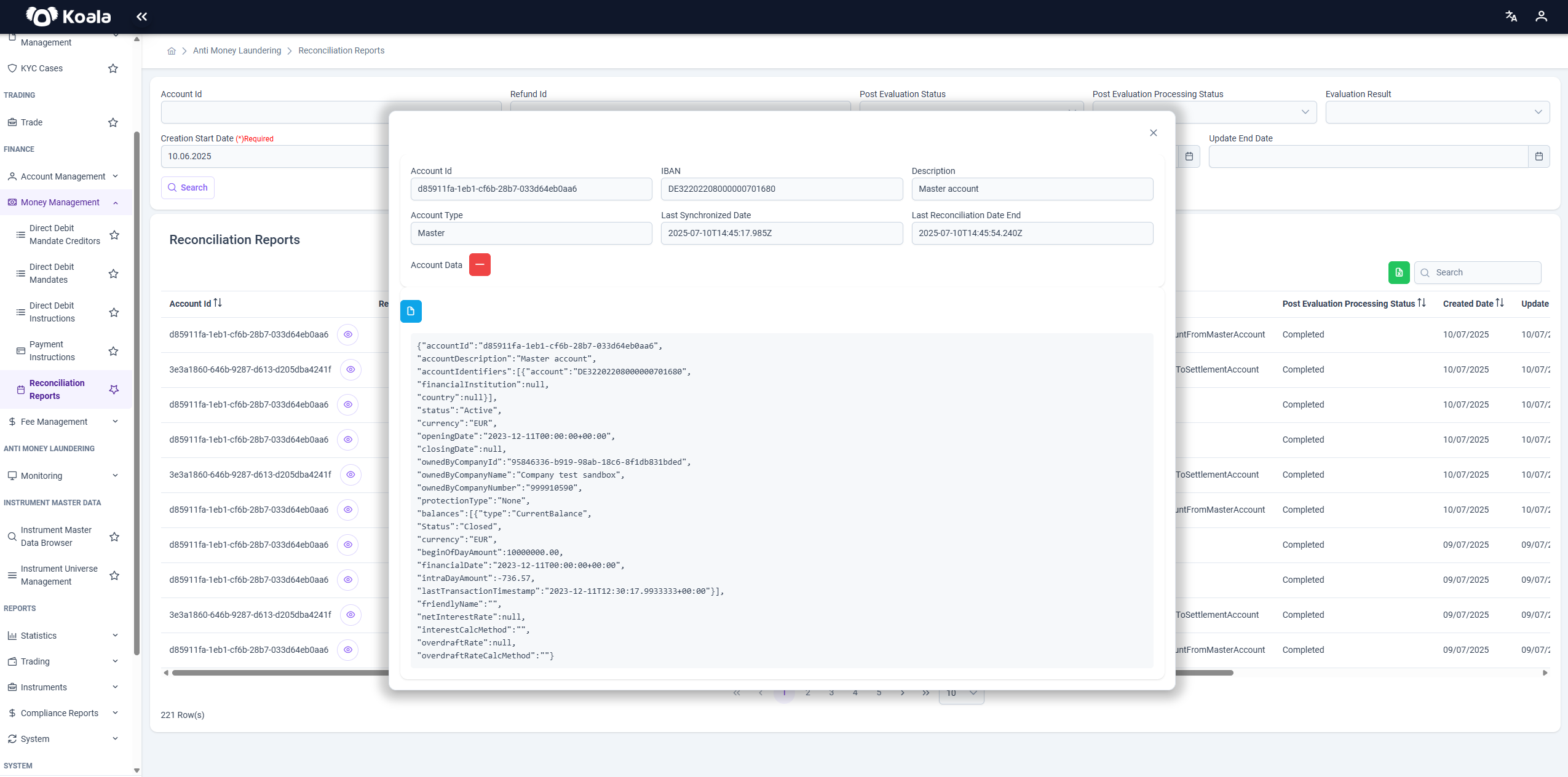This screenshot has width=1568, height=777.
Task: View details eye in fourth table row
Action: (348, 440)
